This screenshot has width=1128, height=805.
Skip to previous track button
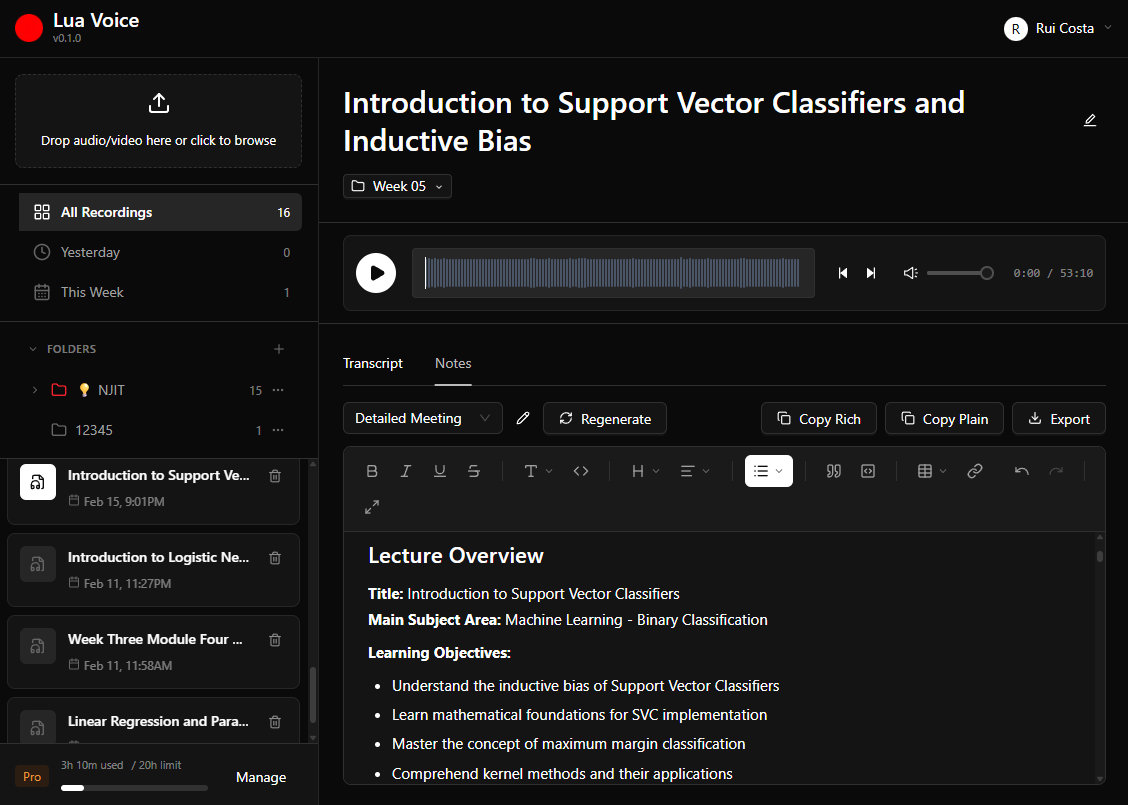pyautogui.click(x=843, y=273)
